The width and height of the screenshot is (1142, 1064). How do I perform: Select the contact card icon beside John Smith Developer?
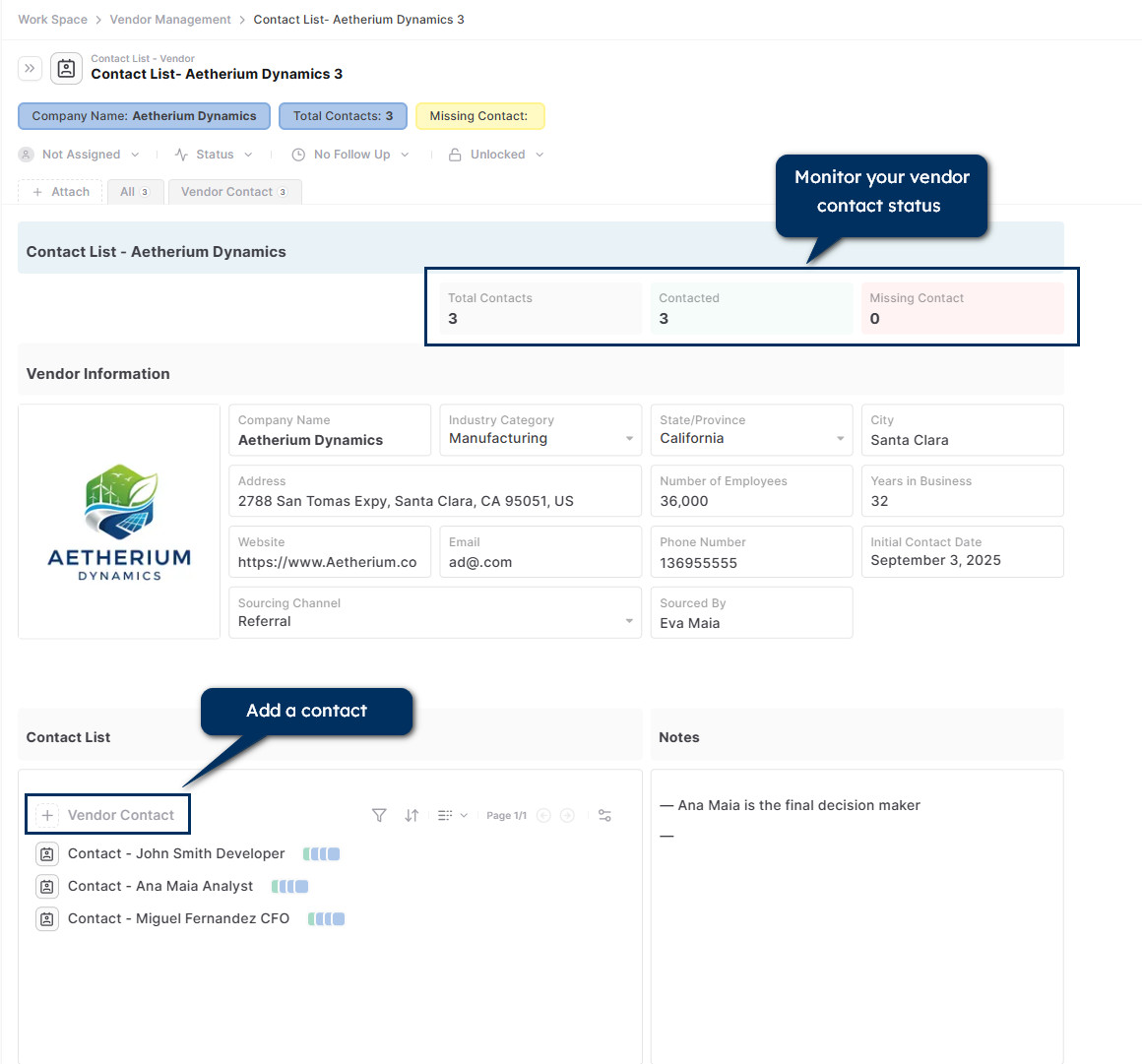coord(46,853)
